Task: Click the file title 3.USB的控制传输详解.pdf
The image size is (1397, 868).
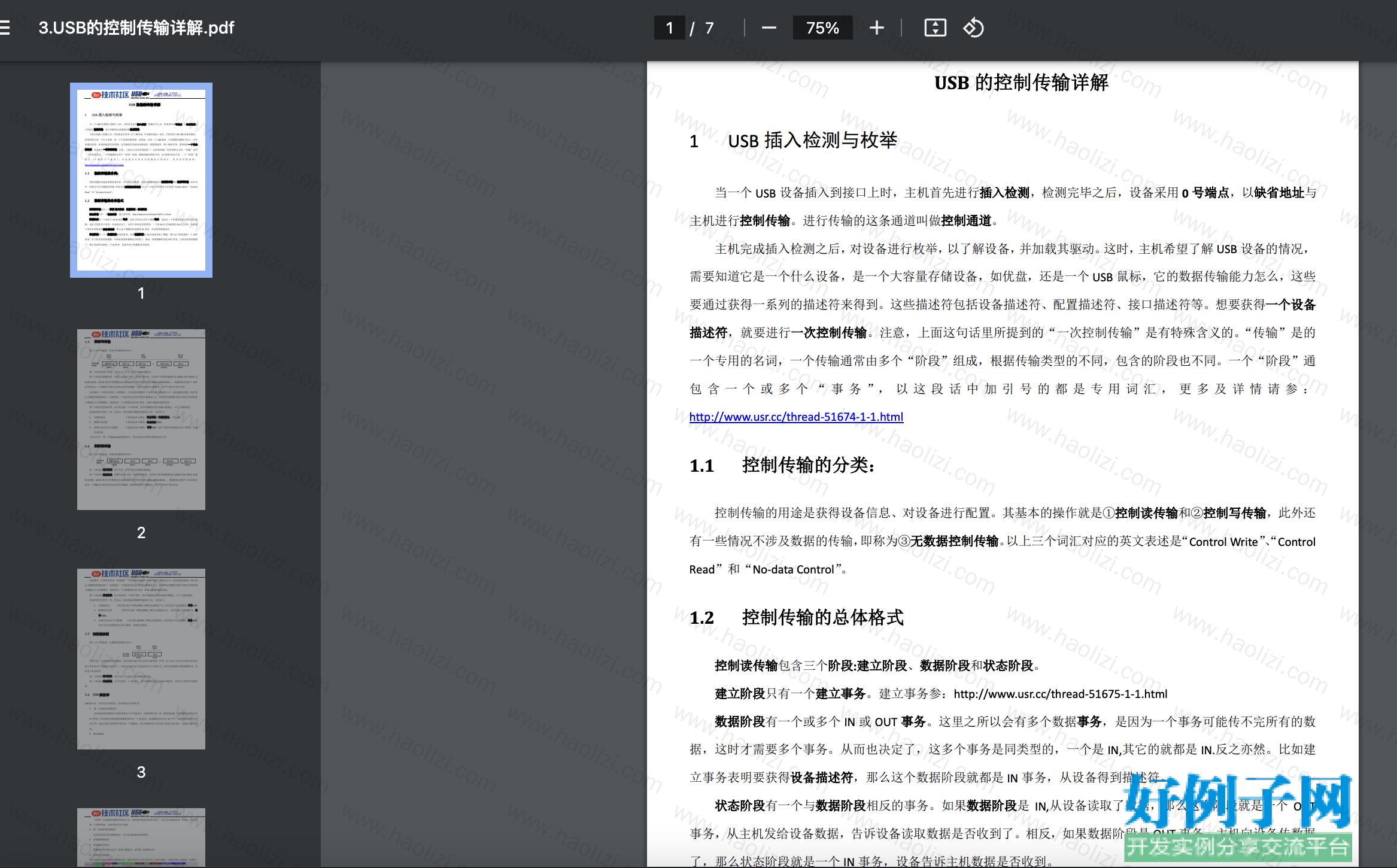Action: [136, 28]
